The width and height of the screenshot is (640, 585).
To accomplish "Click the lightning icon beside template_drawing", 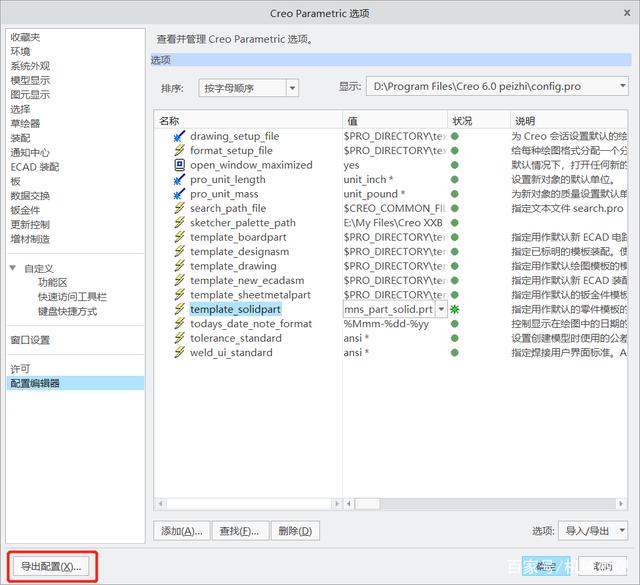I will click(179, 266).
